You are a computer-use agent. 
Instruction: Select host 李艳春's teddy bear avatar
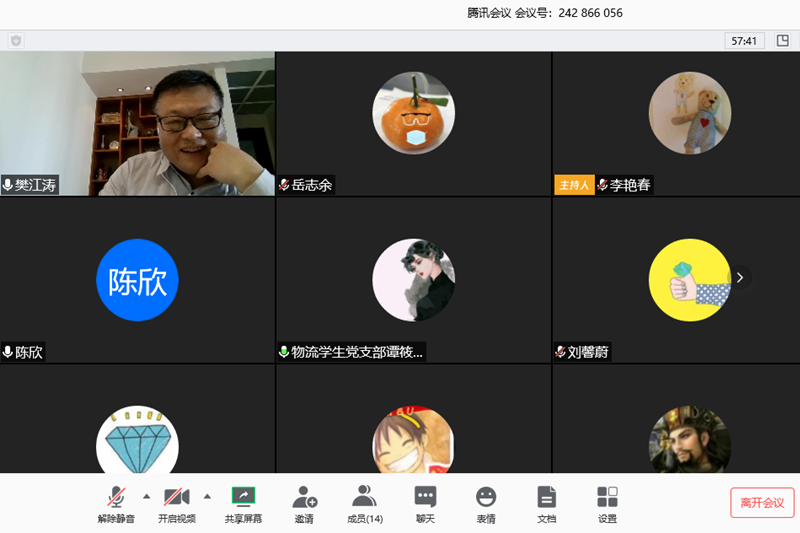click(689, 113)
